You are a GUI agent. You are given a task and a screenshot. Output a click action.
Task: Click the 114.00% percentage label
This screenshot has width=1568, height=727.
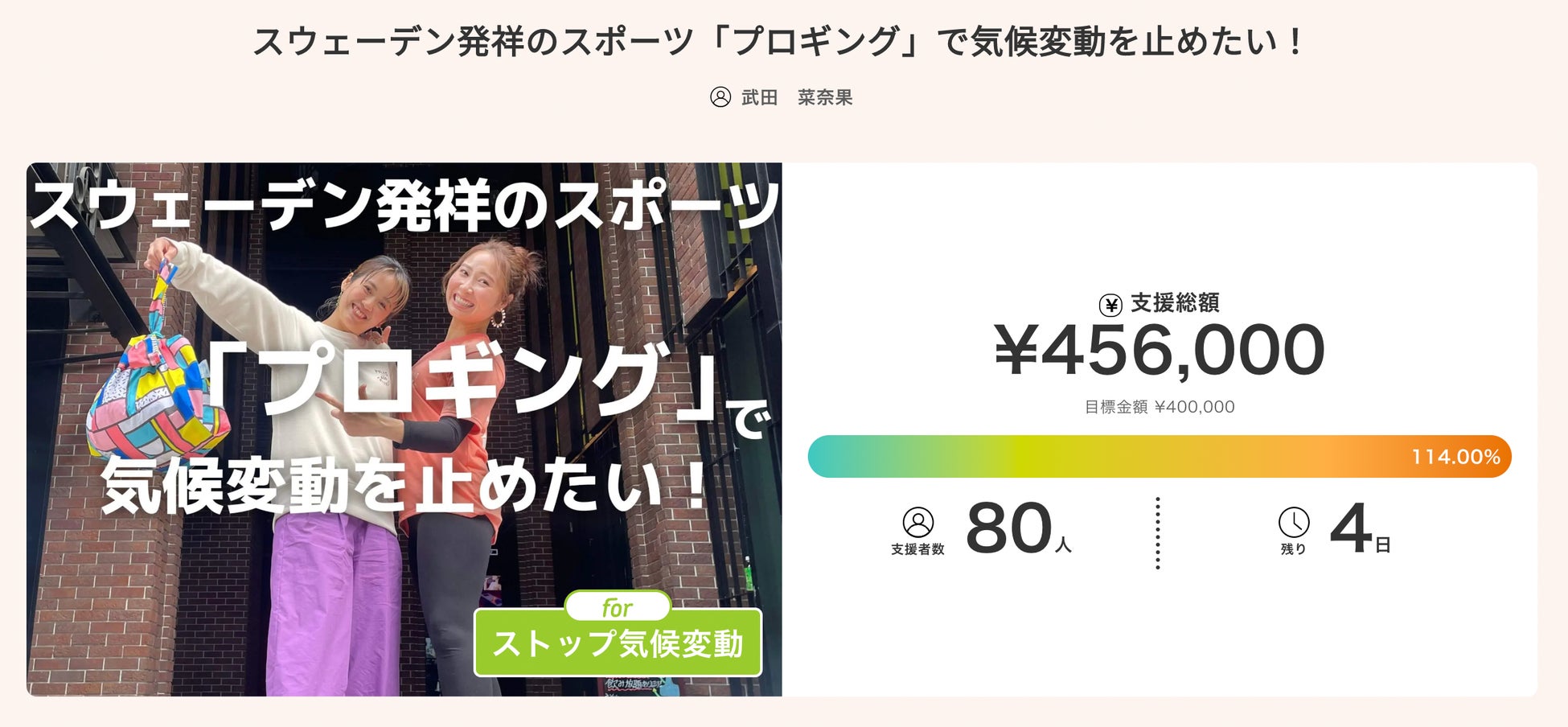(1455, 457)
